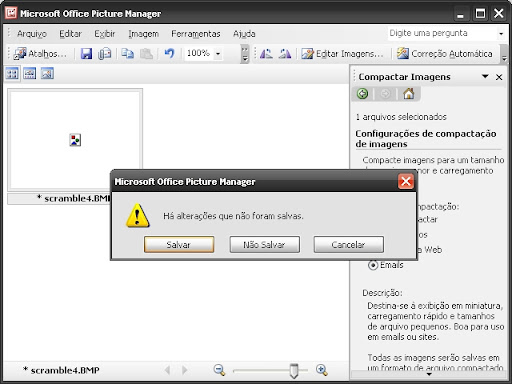Click the Rotate Left icon
The image size is (512, 384).
(x=266, y=54)
